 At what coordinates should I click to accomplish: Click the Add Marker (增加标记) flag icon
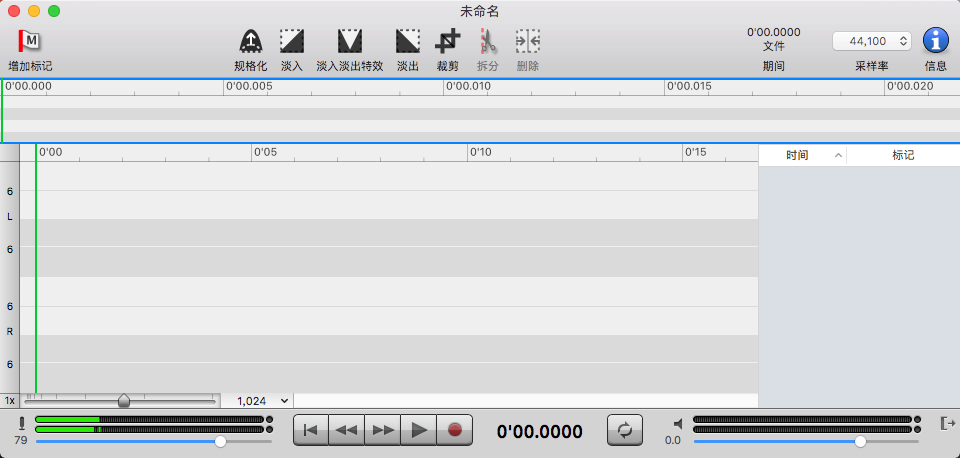(x=29, y=41)
